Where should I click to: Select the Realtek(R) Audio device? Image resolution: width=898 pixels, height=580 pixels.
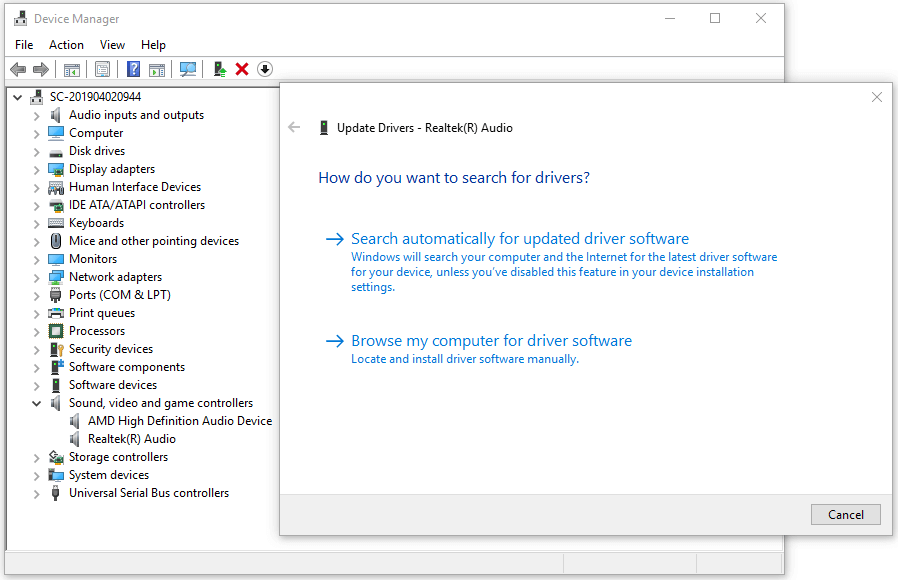[x=132, y=439]
